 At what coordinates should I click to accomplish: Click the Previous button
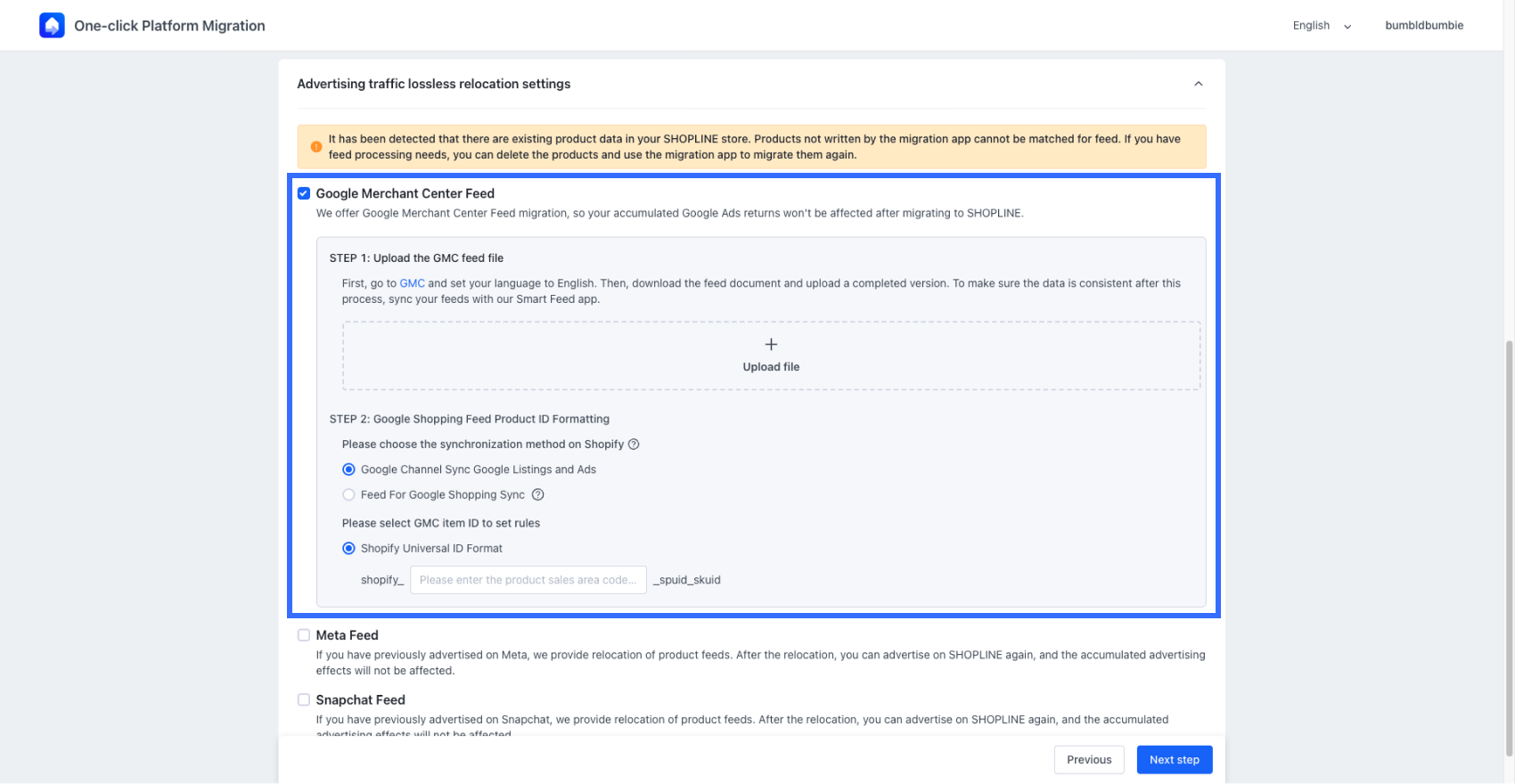click(1088, 760)
